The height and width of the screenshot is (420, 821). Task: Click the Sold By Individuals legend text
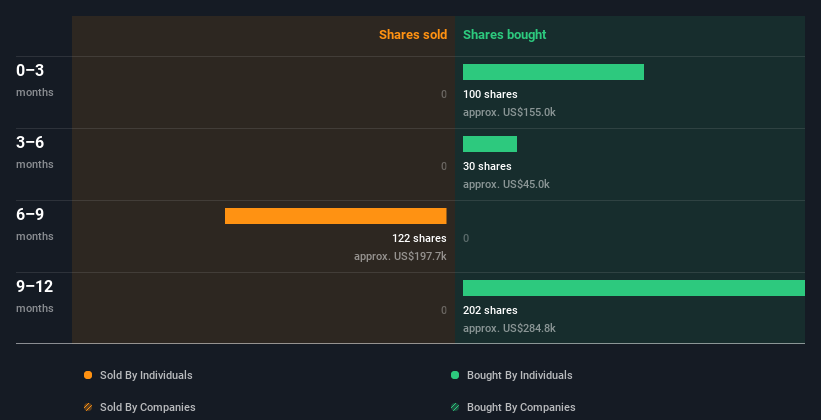tap(146, 375)
